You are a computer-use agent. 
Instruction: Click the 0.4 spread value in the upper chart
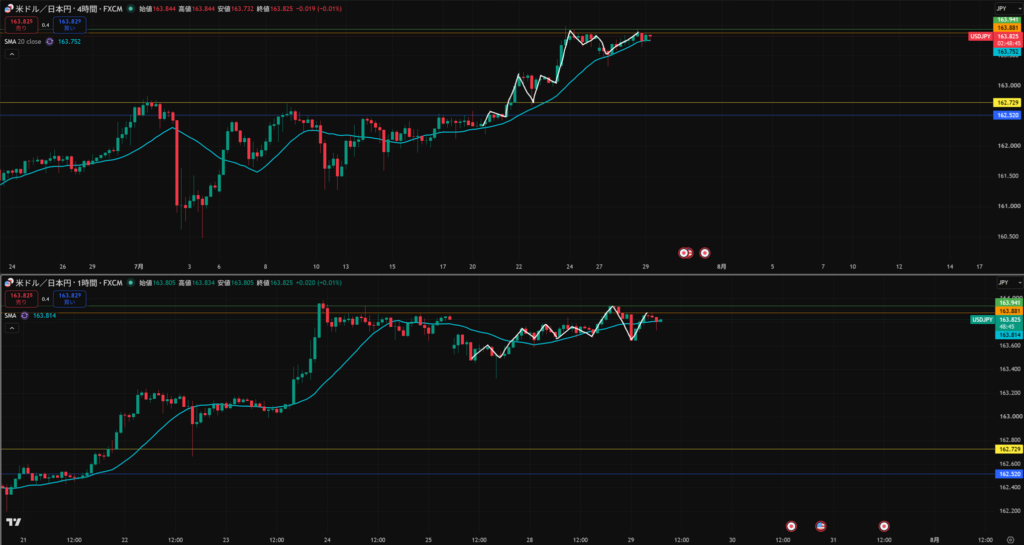tap(46, 25)
